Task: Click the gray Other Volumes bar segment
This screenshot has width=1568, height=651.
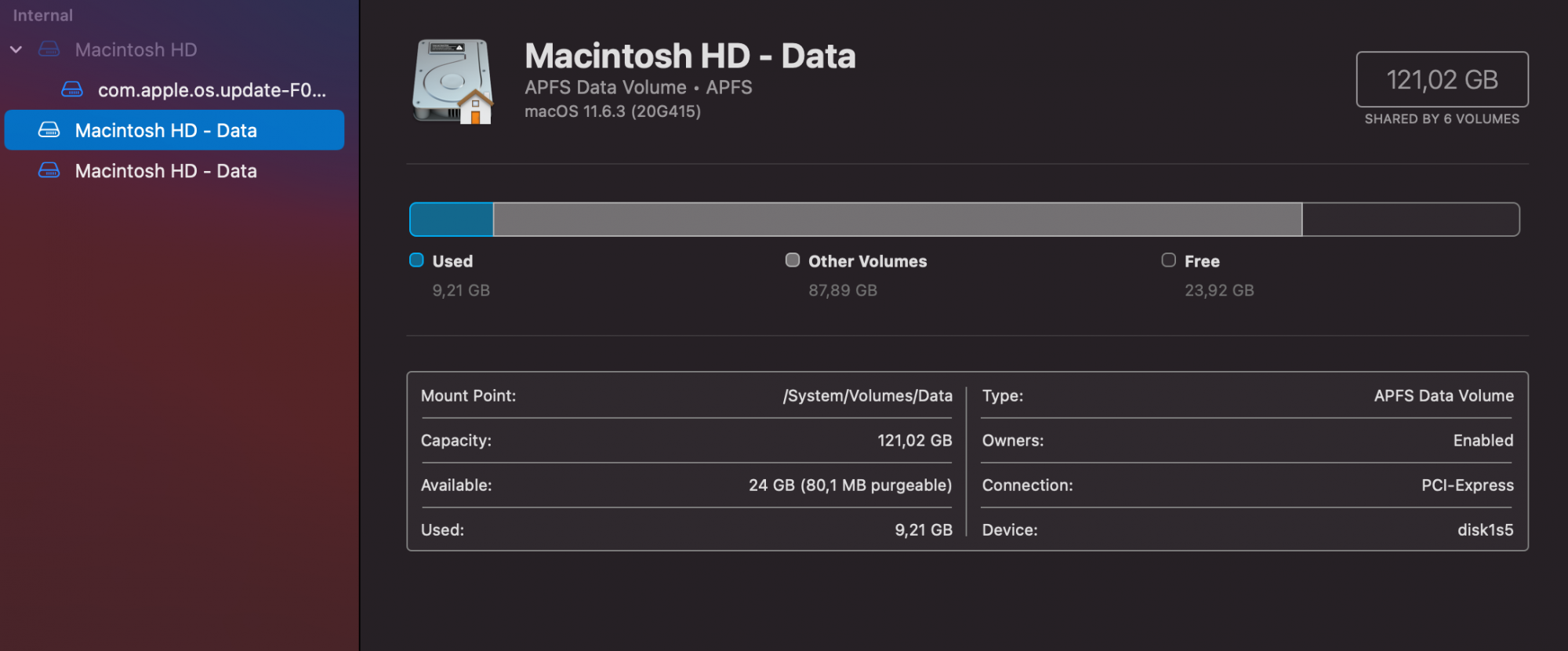Action: tap(897, 220)
